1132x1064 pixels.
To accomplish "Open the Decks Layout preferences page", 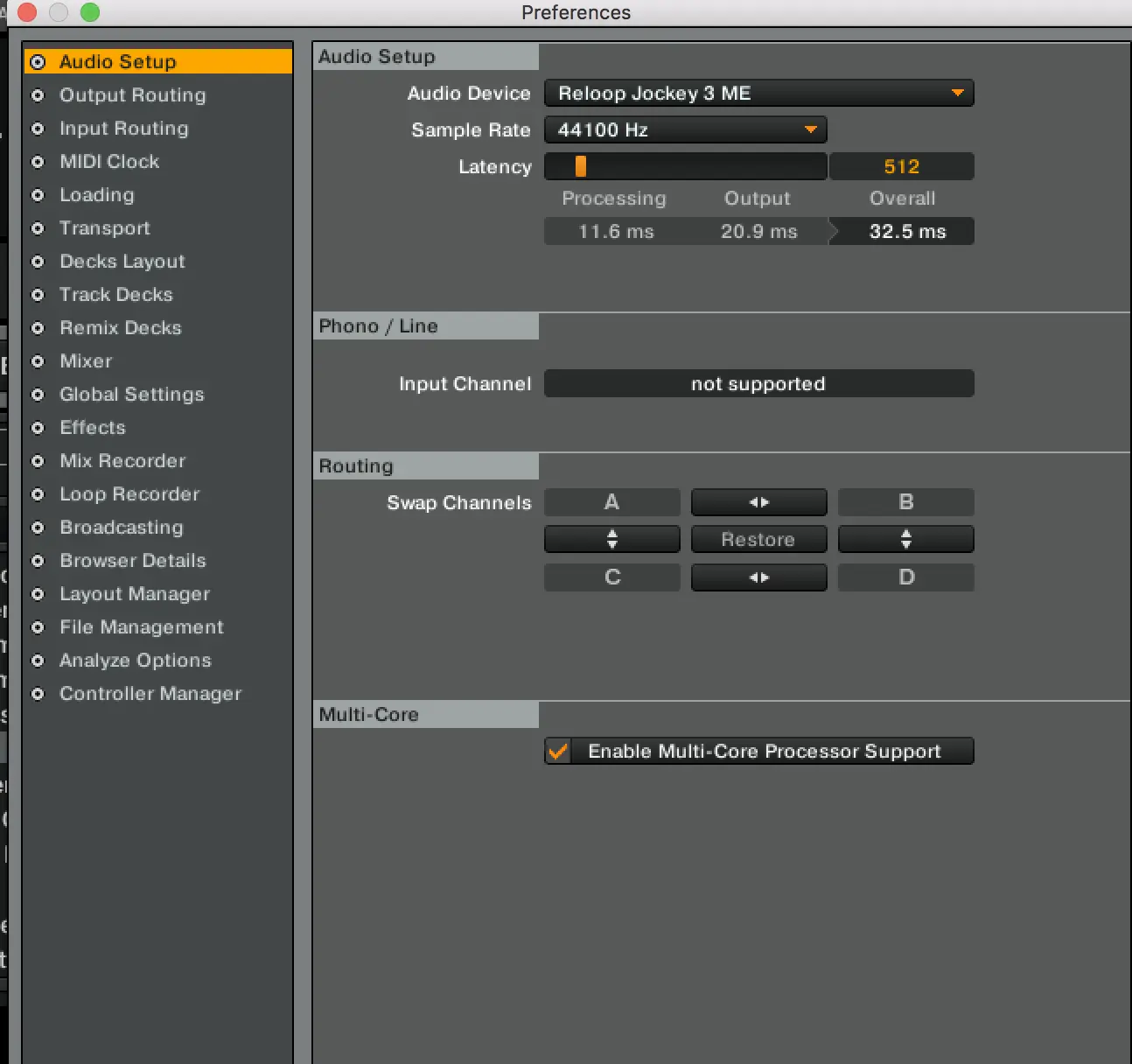I will 122,262.
